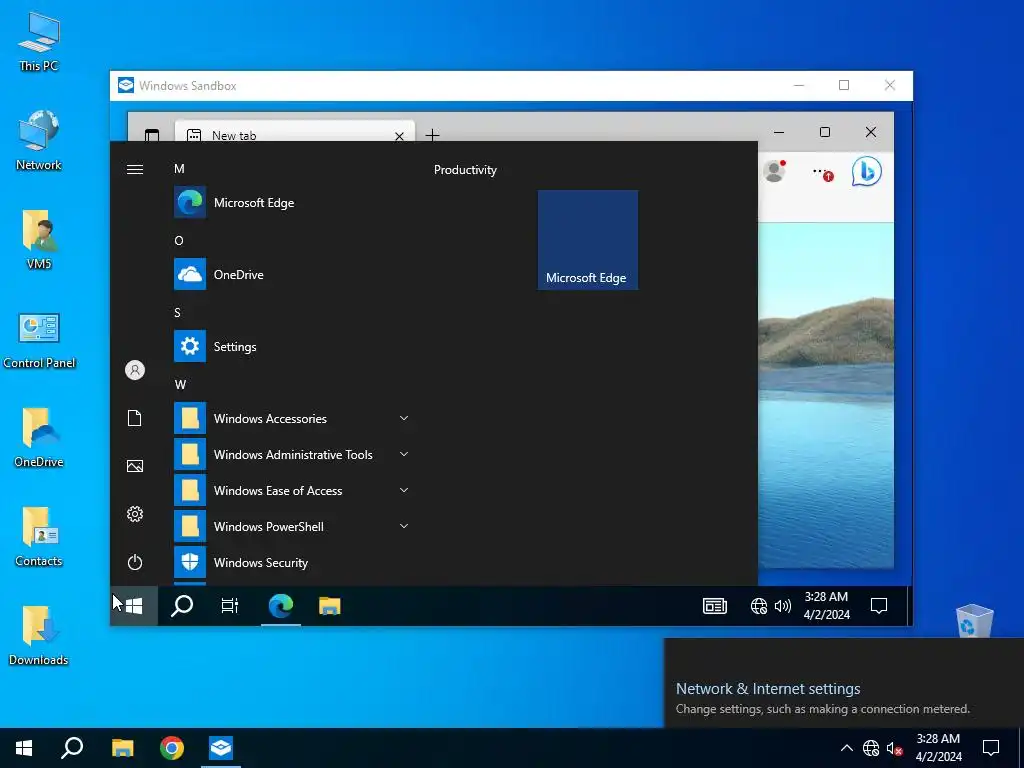
Task: Click the Sandbox Start button
Action: 134,606
